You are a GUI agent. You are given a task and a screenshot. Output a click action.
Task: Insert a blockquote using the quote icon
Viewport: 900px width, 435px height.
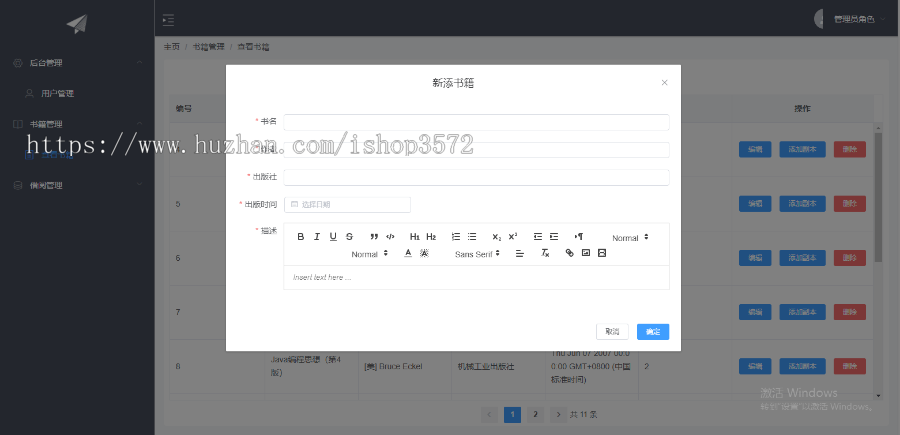tap(374, 236)
